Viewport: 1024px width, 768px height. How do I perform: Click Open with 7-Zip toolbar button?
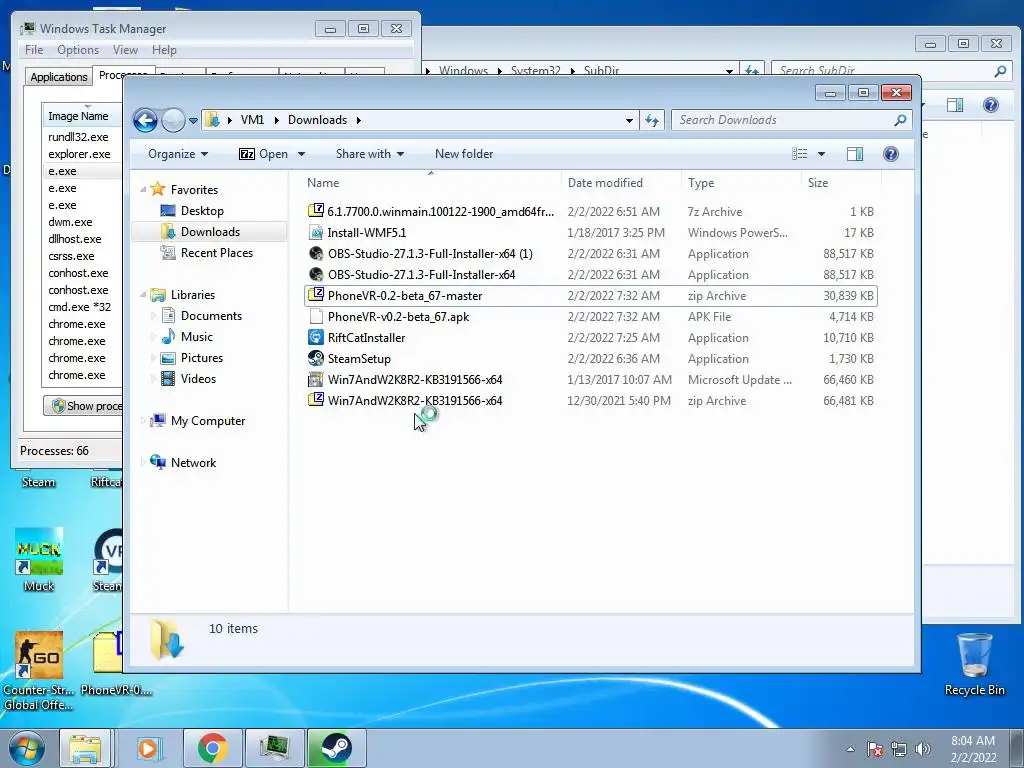click(x=263, y=154)
